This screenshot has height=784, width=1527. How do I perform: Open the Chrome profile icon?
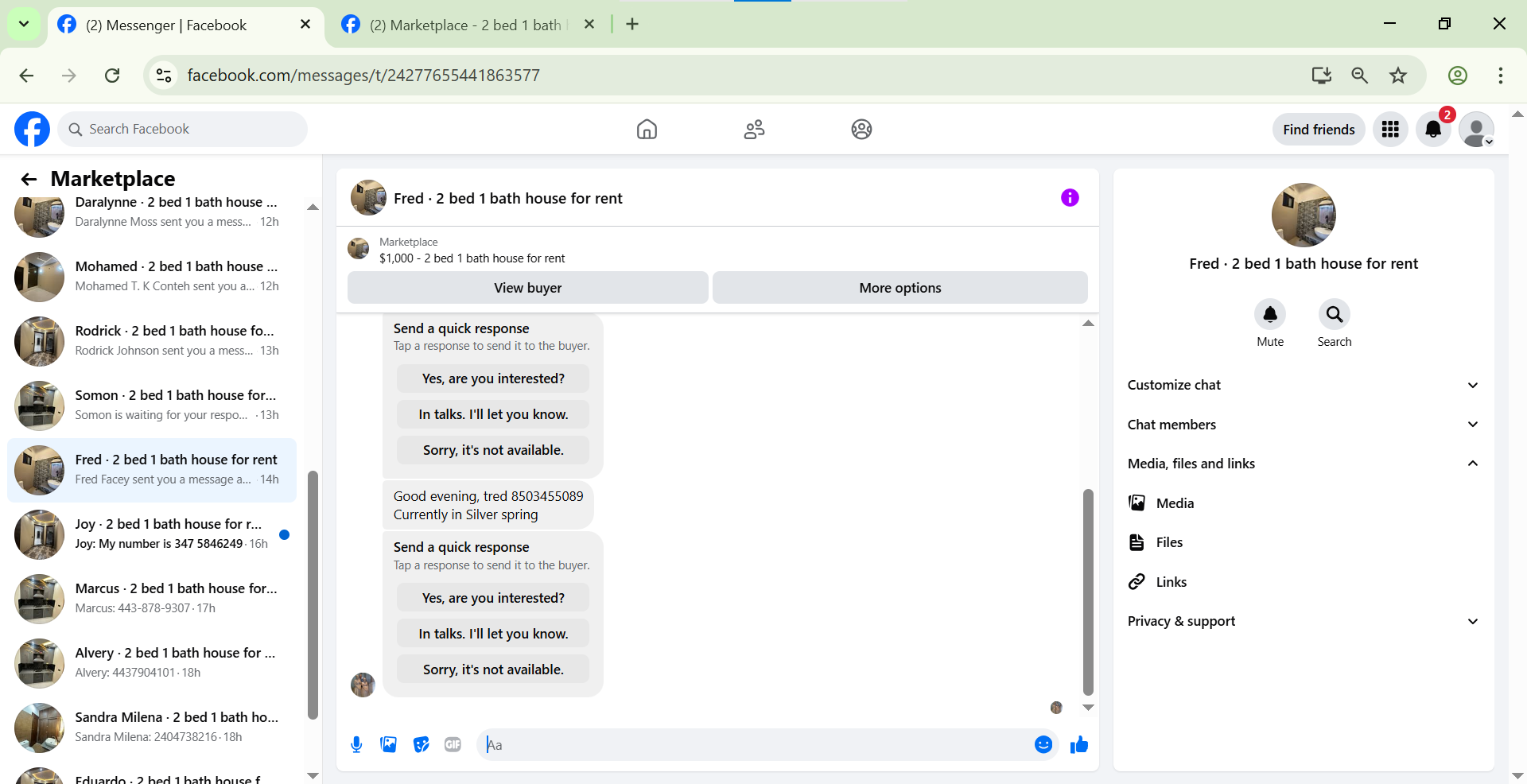(1457, 76)
